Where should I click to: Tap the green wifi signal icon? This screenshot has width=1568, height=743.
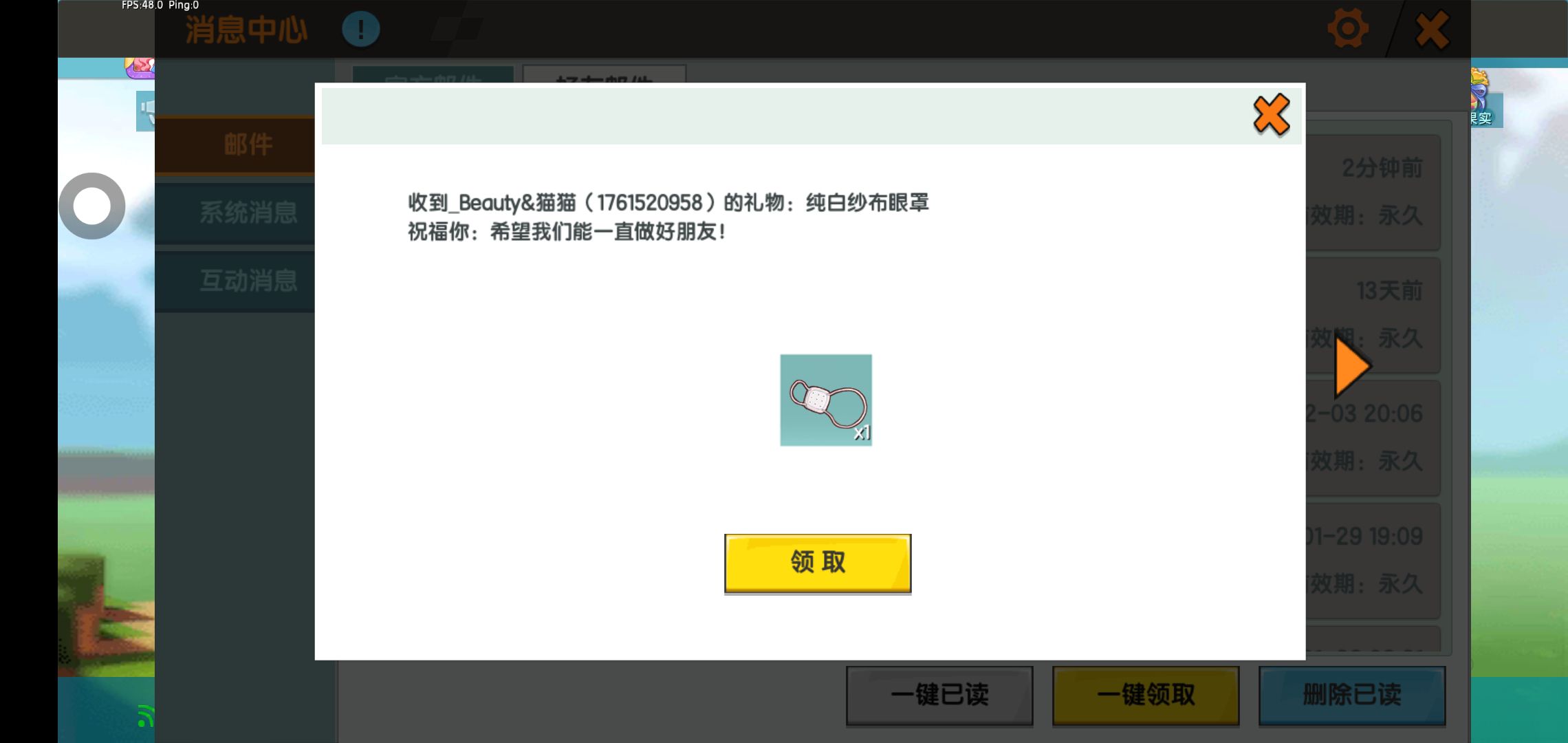(x=145, y=716)
